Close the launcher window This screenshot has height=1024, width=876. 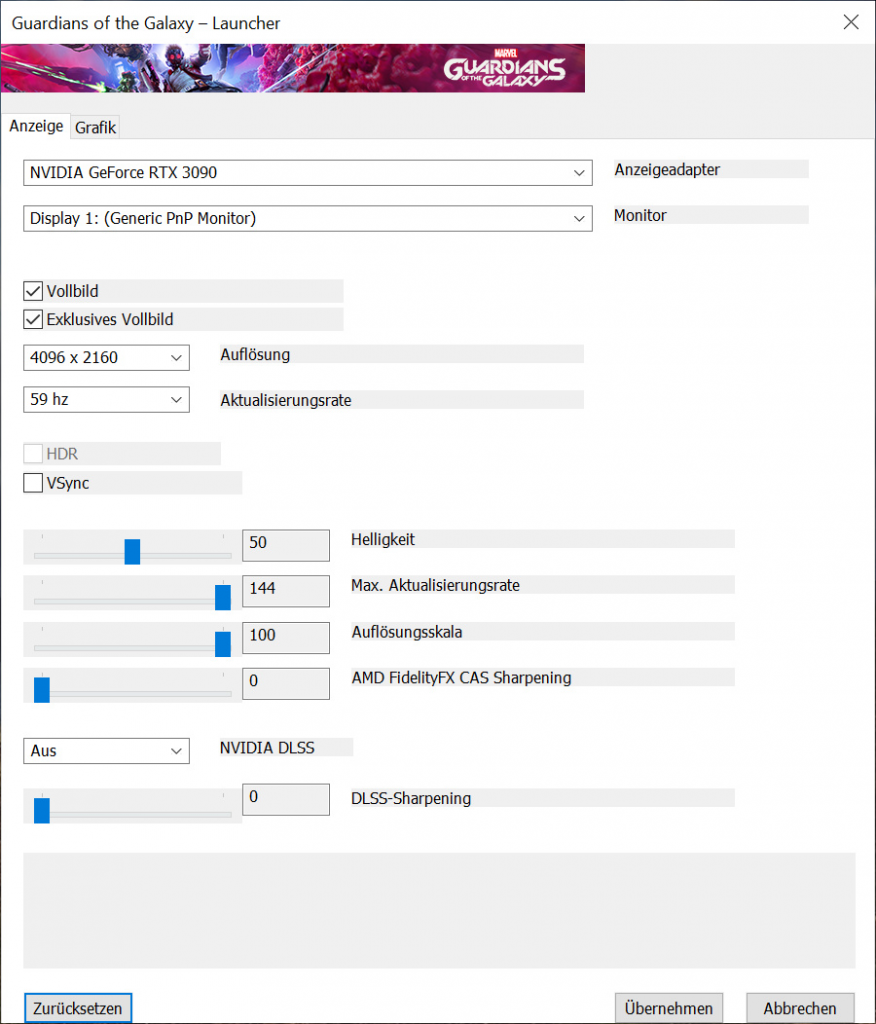[851, 22]
